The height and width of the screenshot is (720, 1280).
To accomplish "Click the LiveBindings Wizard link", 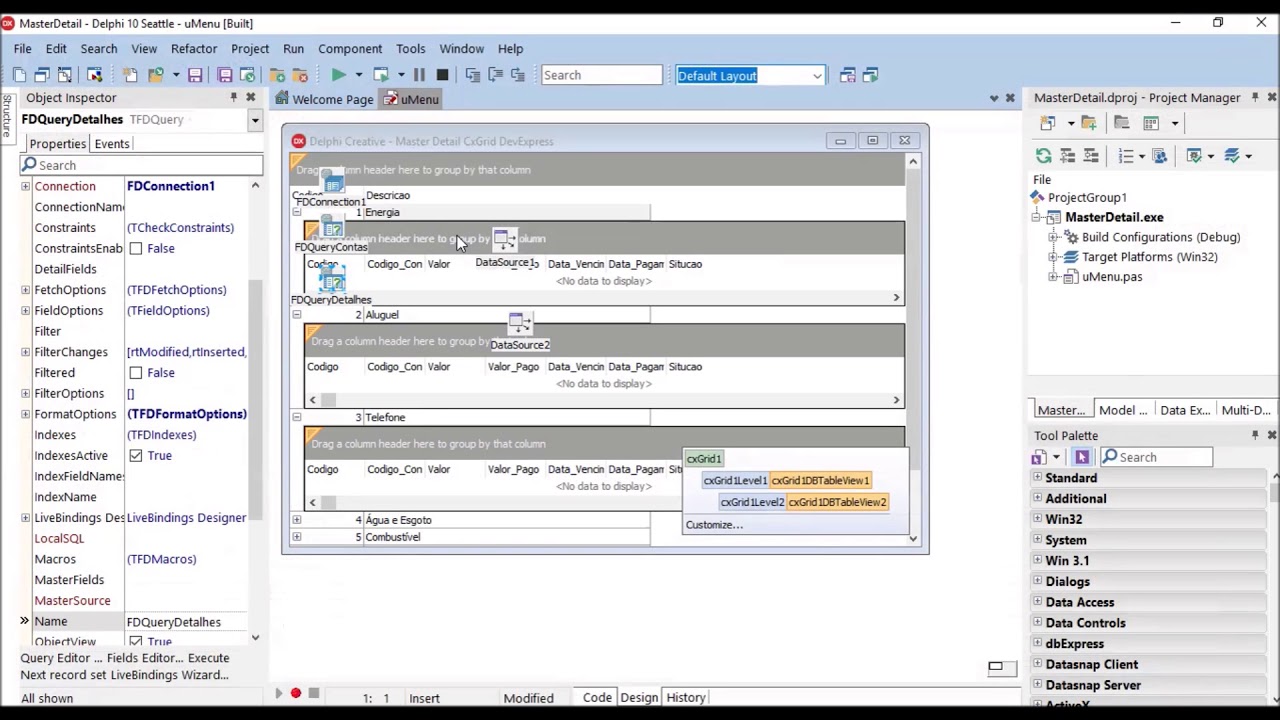I will 169,675.
